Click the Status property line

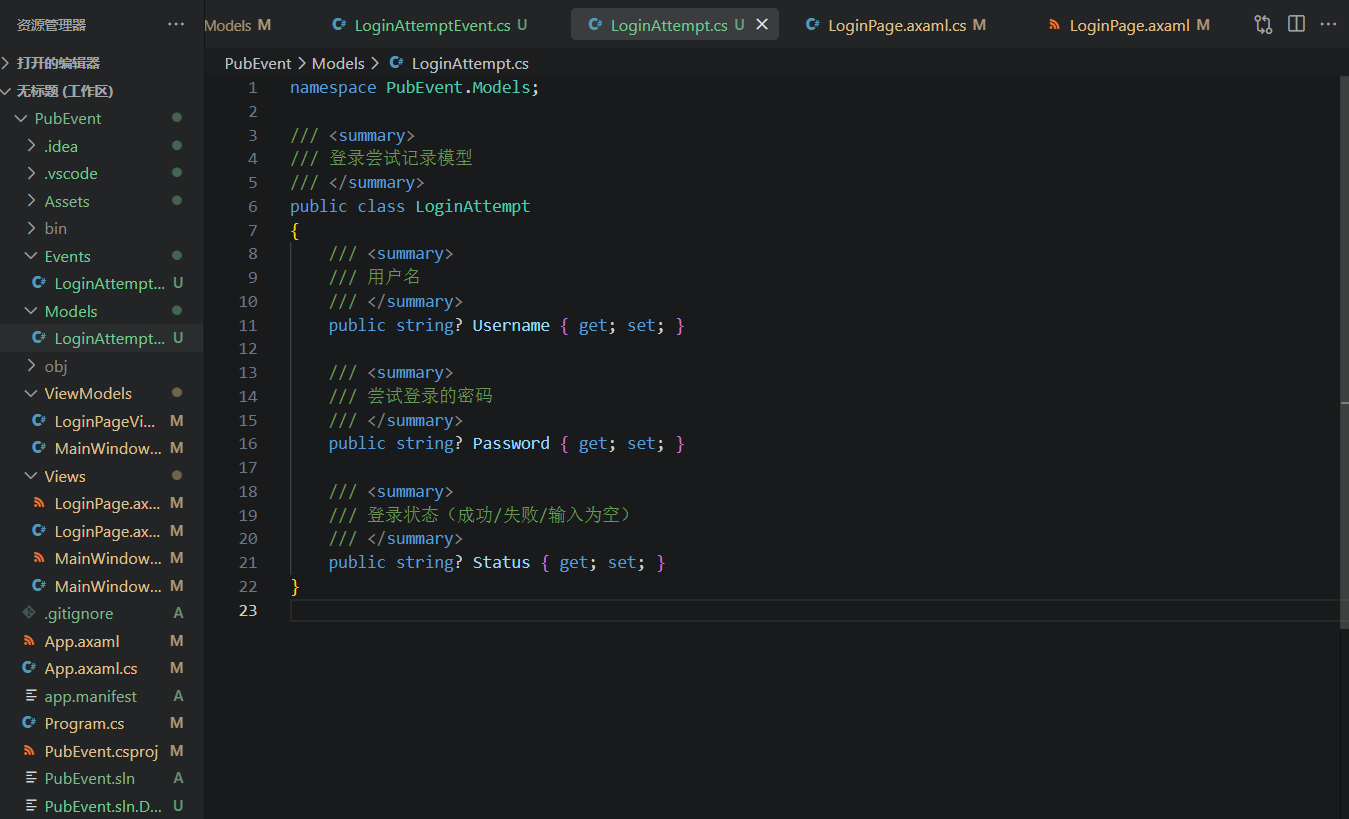[497, 562]
